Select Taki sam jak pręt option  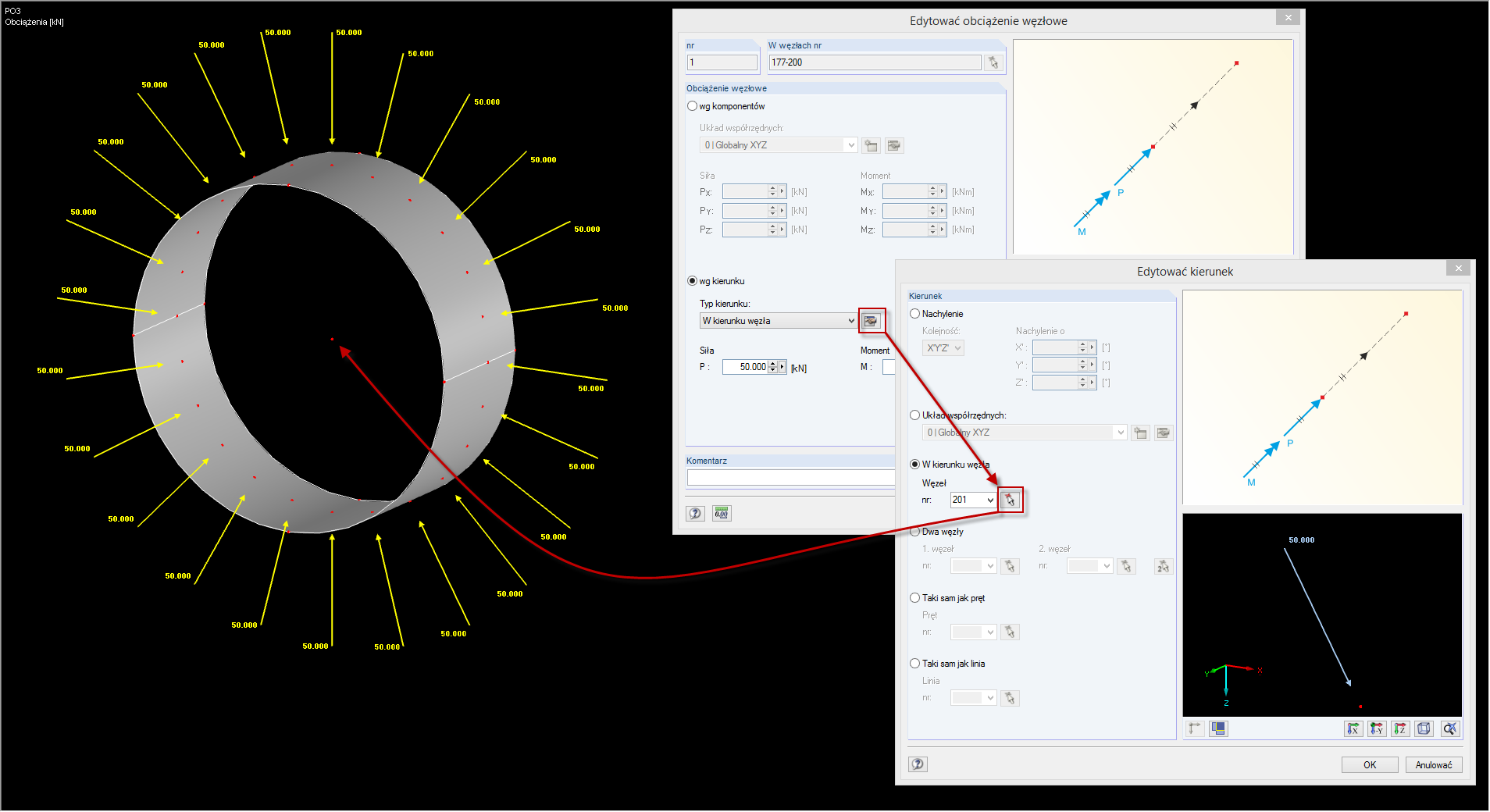(915, 598)
